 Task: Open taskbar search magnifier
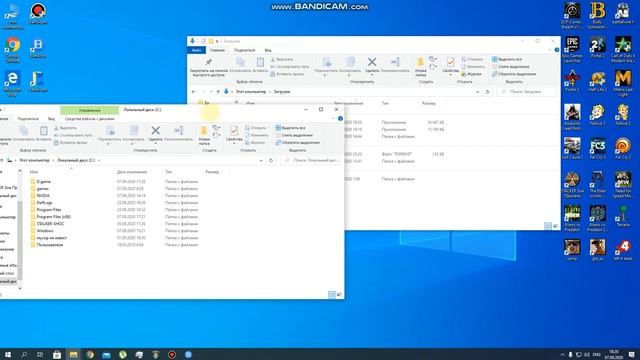[x=24, y=354]
